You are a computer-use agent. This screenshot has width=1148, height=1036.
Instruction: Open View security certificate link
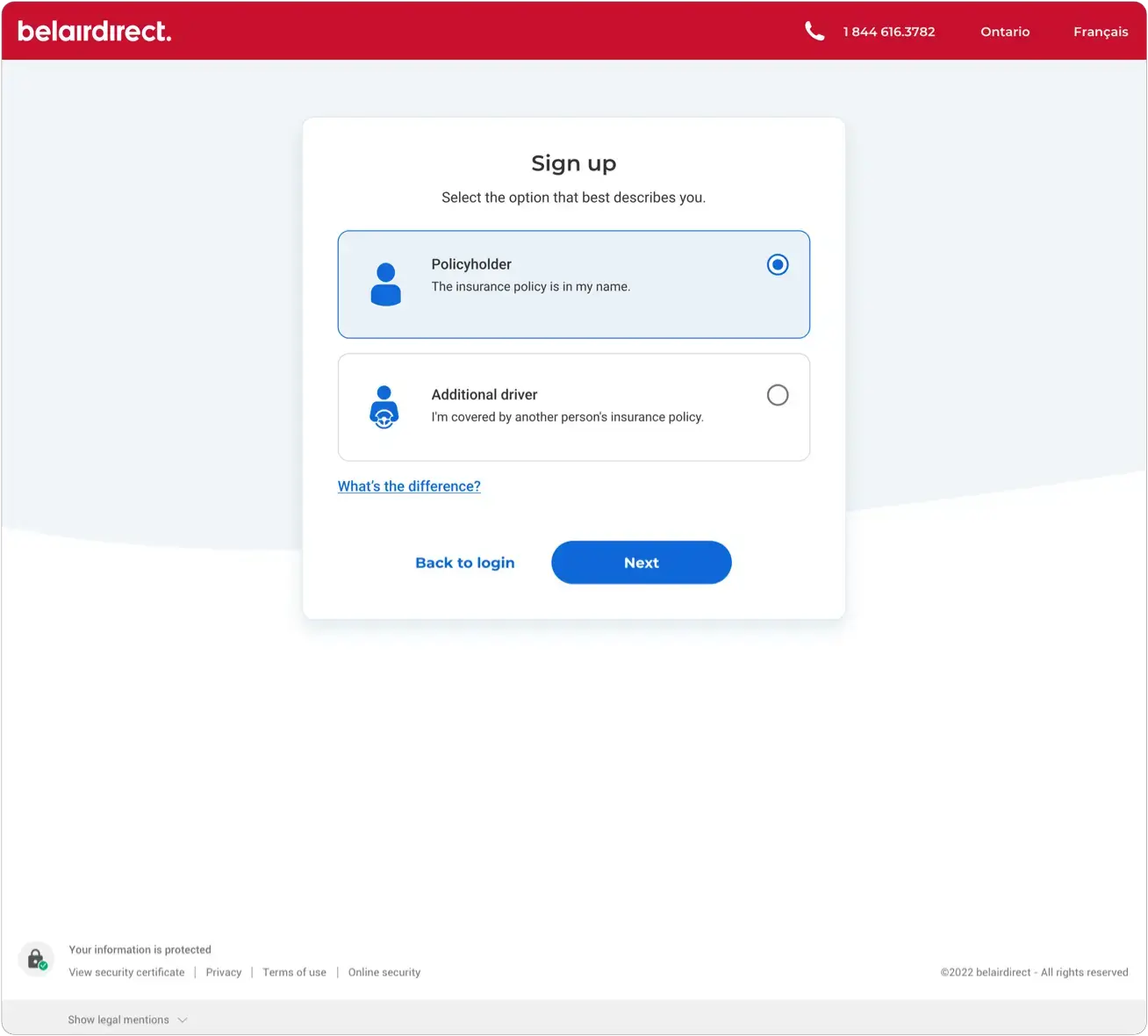[x=127, y=973]
